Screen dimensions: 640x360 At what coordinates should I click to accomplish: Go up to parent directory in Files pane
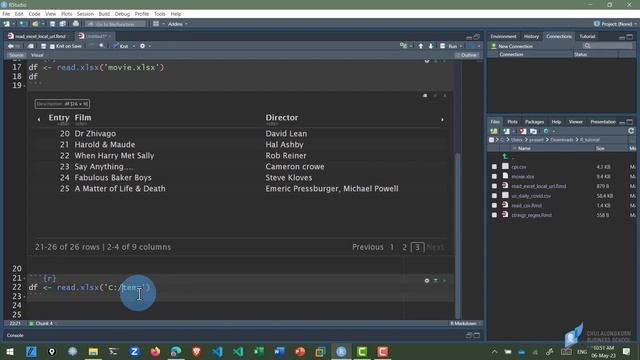pos(505,156)
